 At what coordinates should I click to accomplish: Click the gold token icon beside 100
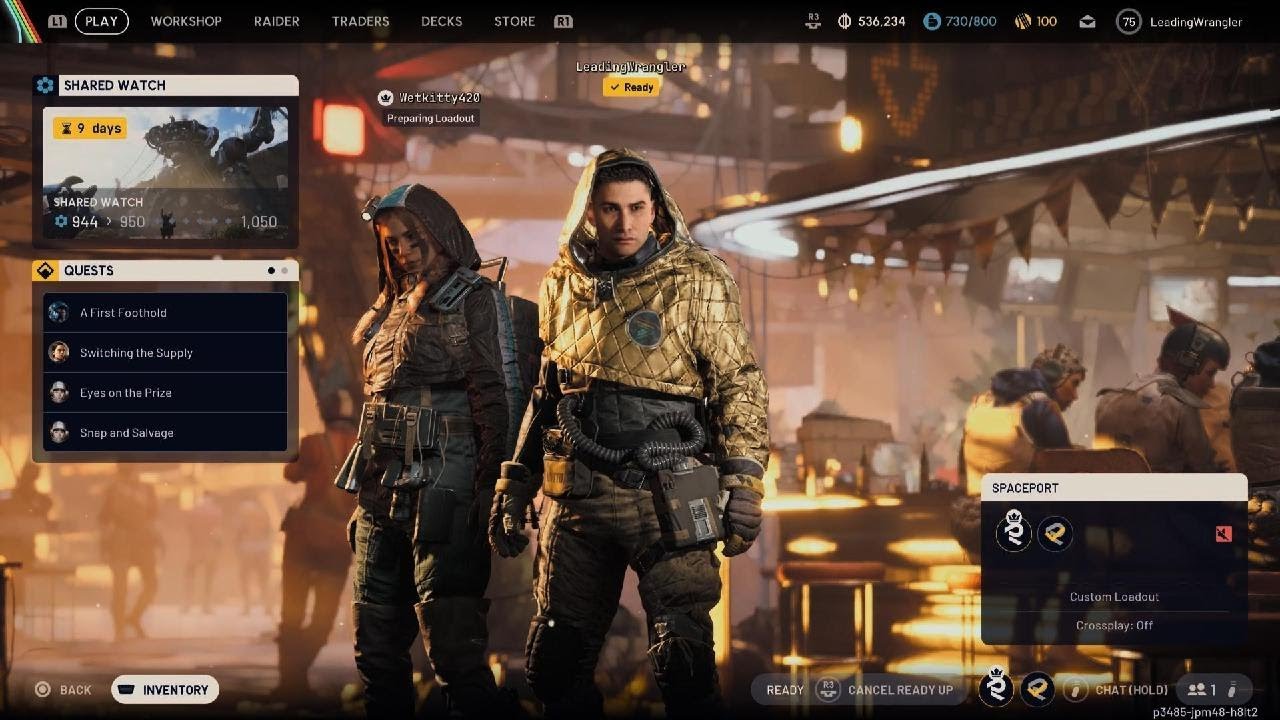[1023, 21]
